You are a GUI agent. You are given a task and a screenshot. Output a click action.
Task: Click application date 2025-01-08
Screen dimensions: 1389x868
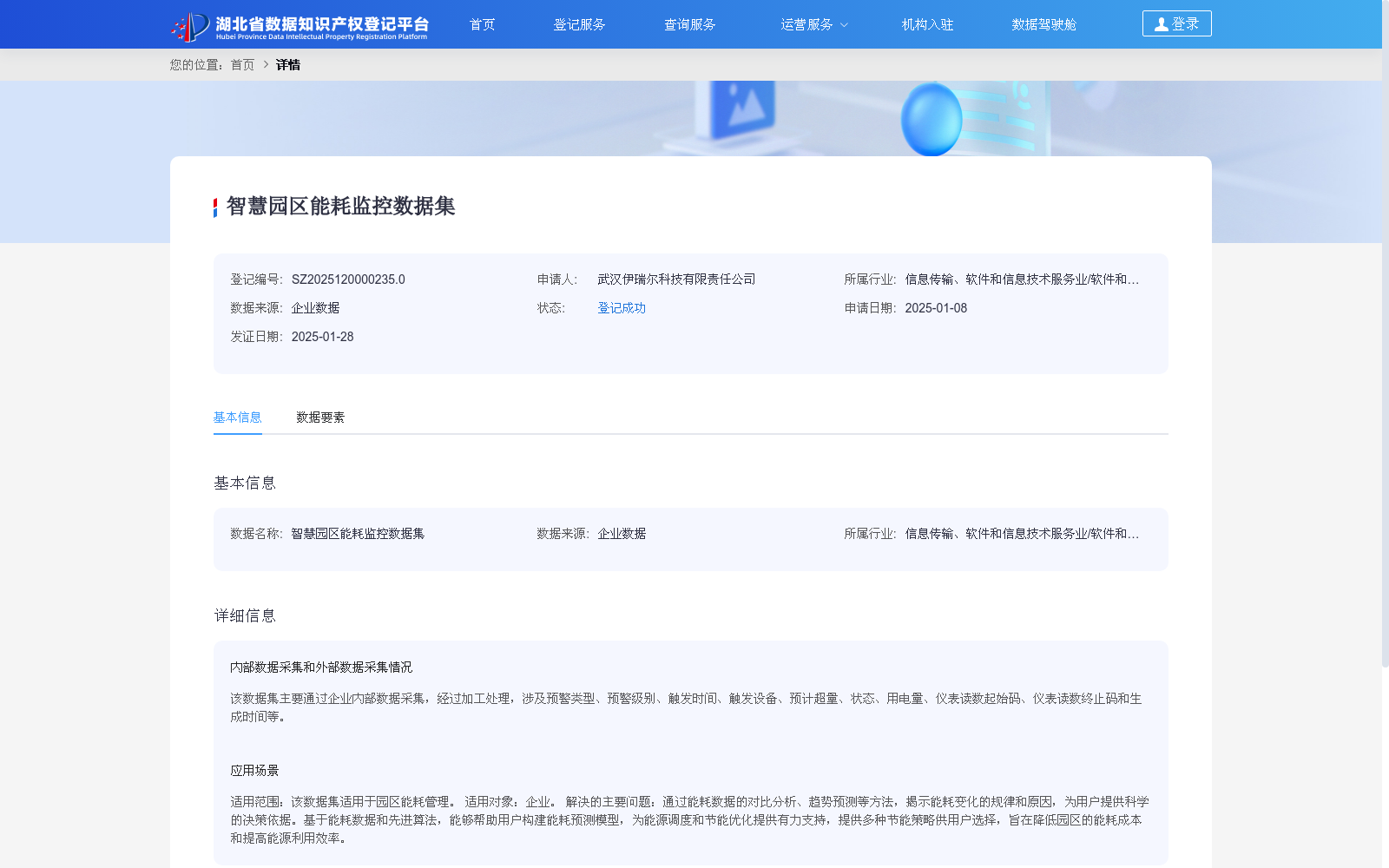click(x=936, y=308)
